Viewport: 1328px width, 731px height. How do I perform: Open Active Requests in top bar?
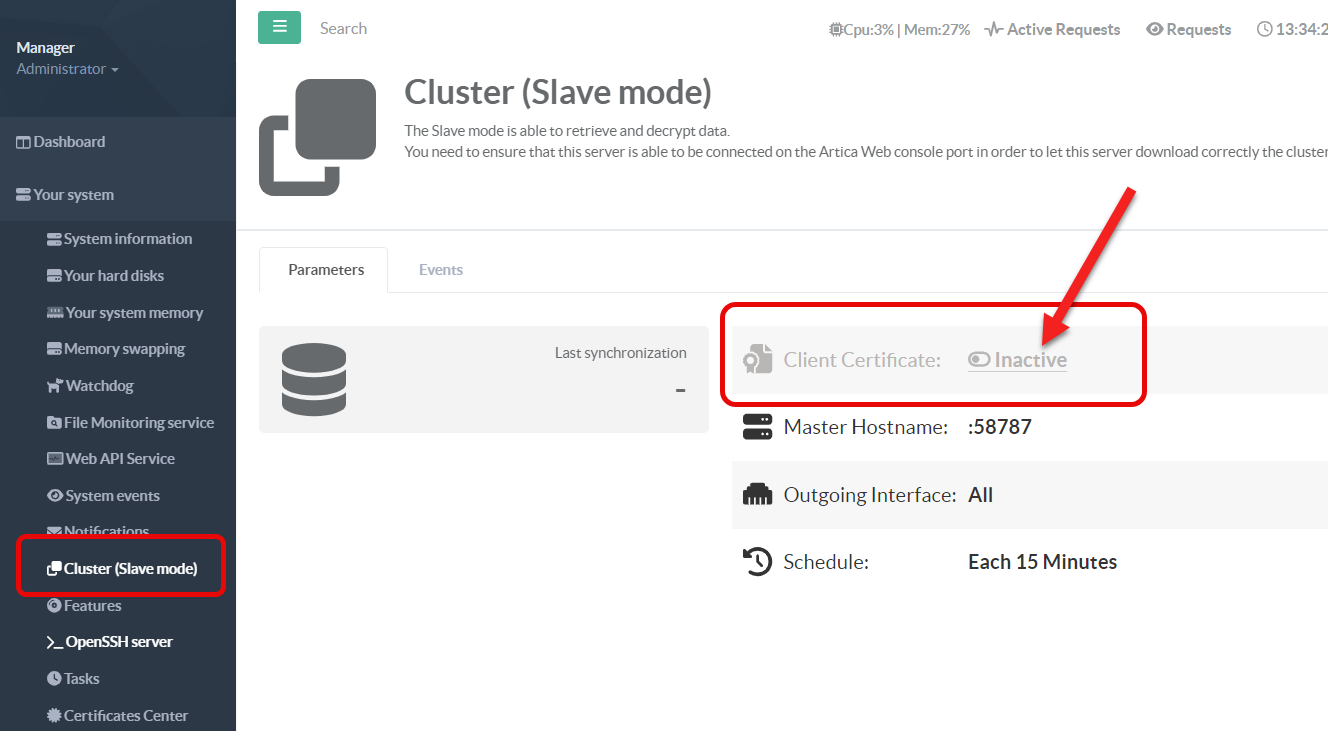coord(1052,30)
